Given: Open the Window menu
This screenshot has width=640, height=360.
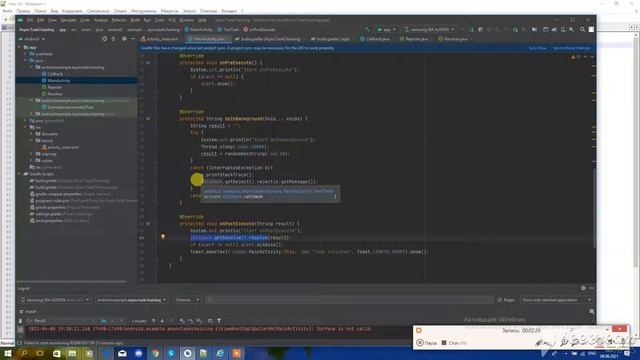Looking at the screenshot, I should [187, 20].
